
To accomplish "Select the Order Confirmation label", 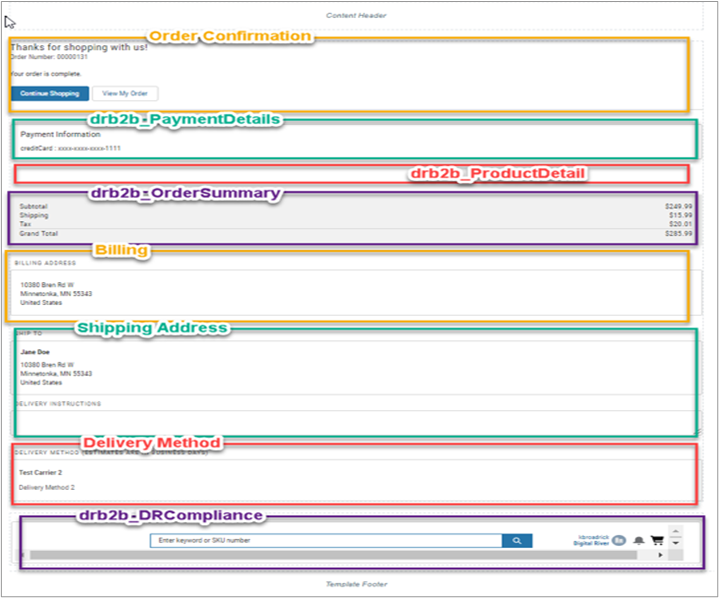I will click(230, 36).
